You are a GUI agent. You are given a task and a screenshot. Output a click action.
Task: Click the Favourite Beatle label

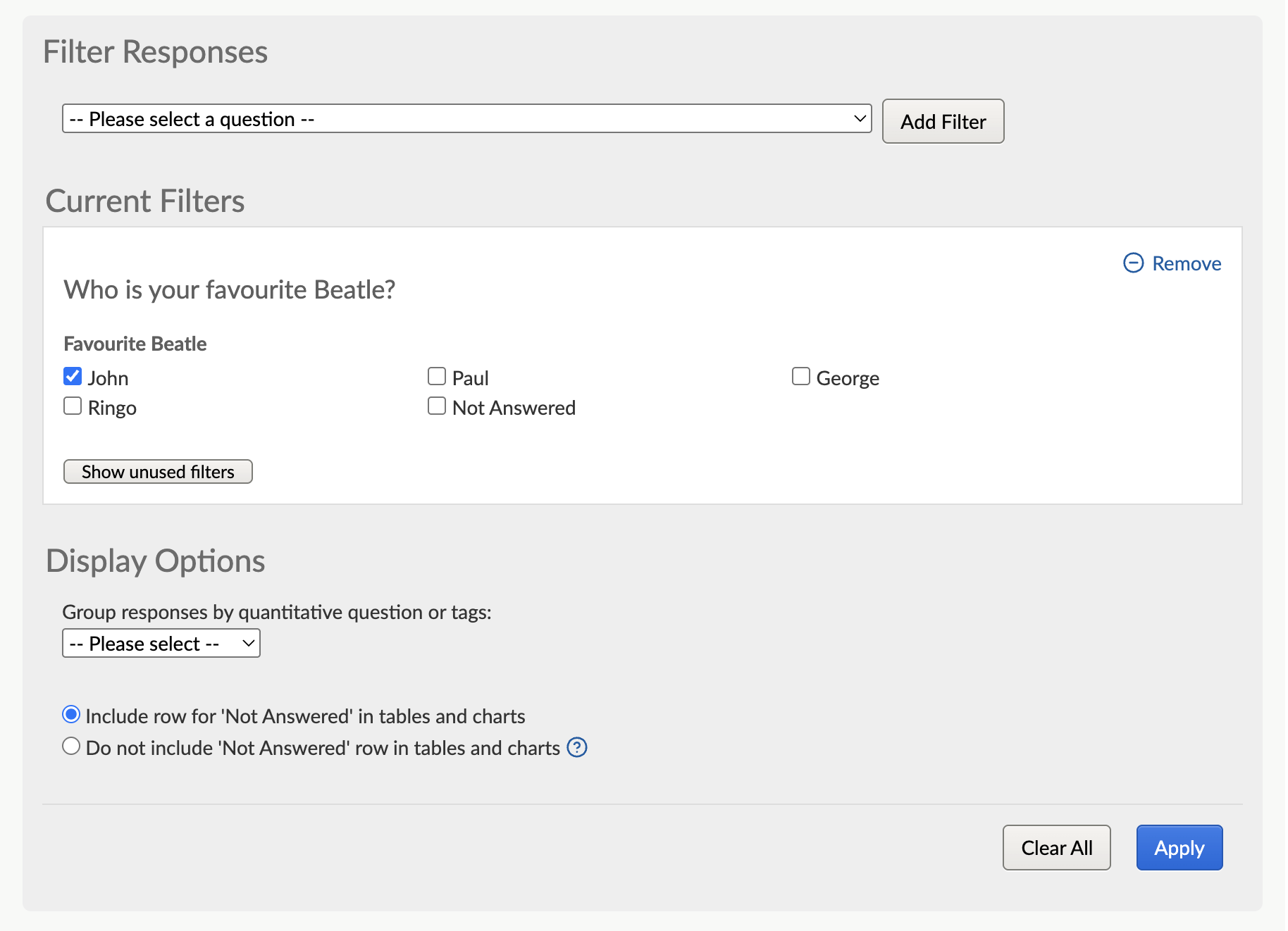135,344
